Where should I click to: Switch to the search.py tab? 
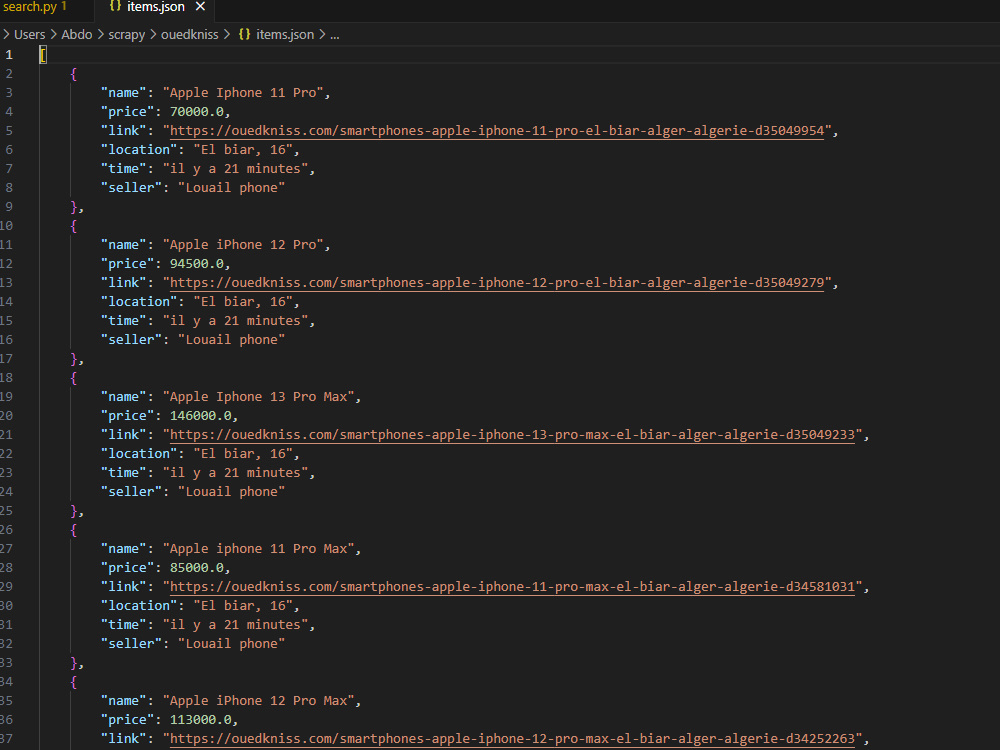point(35,7)
